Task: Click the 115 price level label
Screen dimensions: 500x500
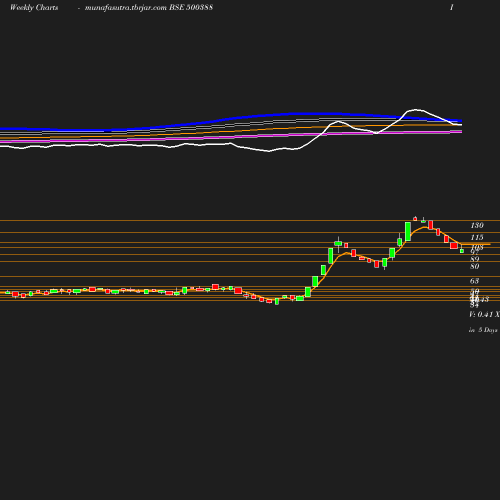Action: point(477,237)
